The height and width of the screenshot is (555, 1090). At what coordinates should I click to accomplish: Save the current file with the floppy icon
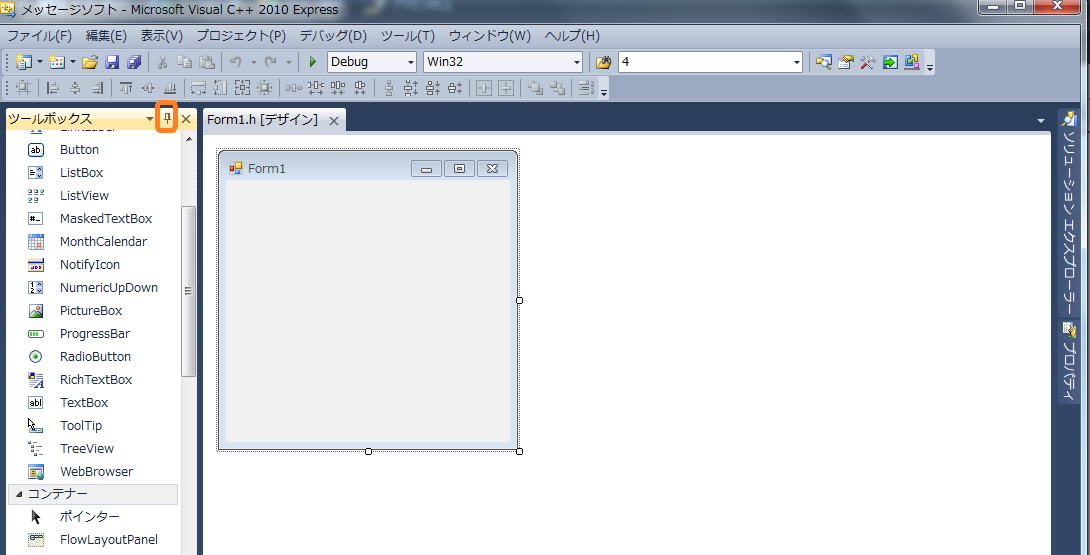[x=112, y=62]
